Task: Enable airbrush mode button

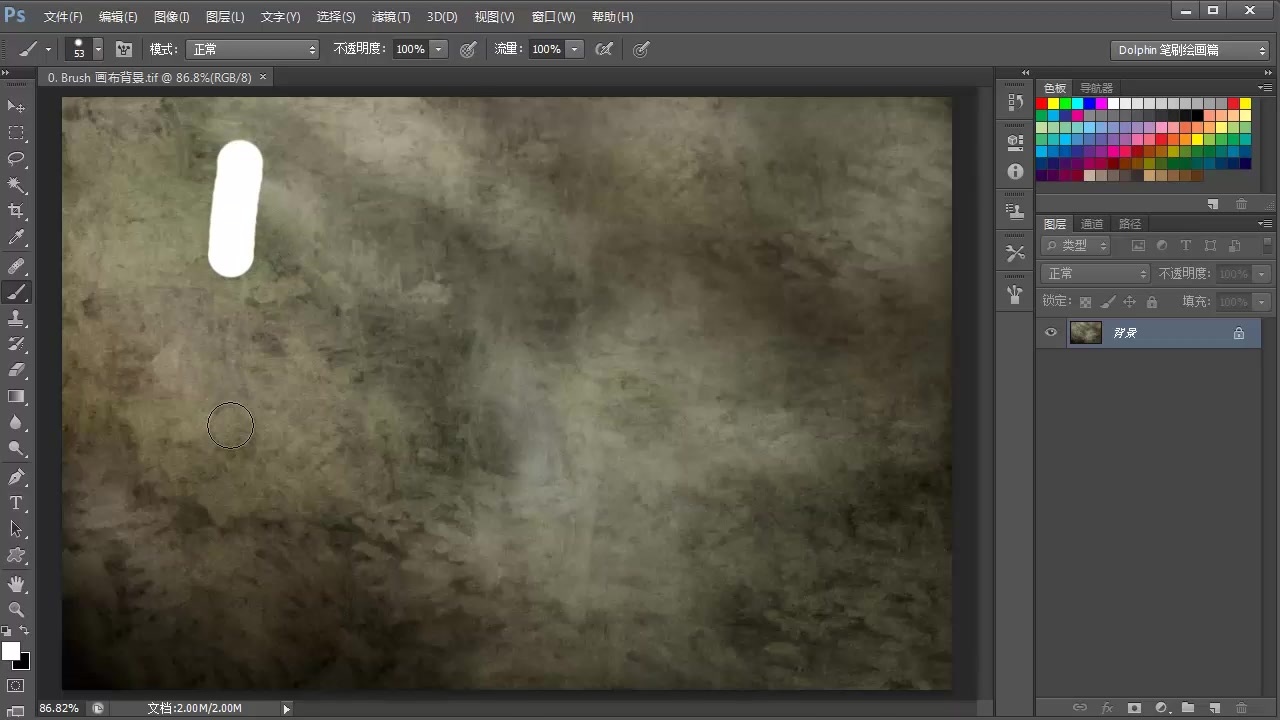Action: 604,49
